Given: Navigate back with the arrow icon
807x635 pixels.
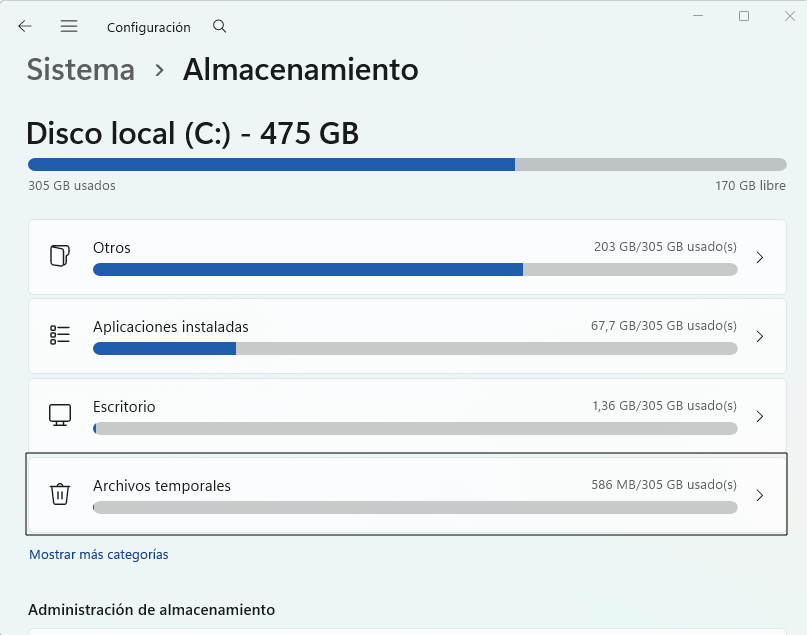Looking at the screenshot, I should point(24,26).
